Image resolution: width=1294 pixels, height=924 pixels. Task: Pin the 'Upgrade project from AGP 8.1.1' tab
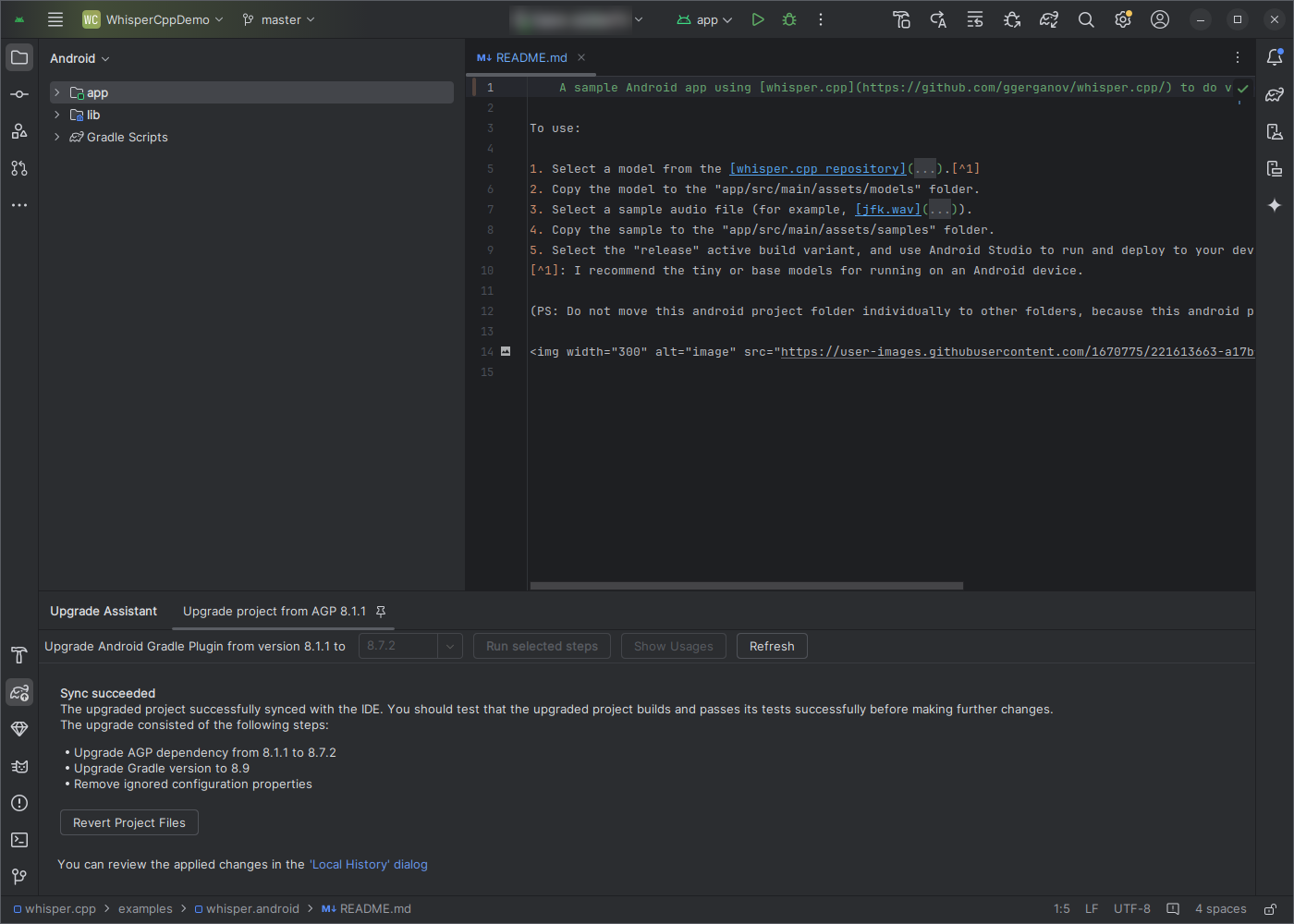coord(381,611)
